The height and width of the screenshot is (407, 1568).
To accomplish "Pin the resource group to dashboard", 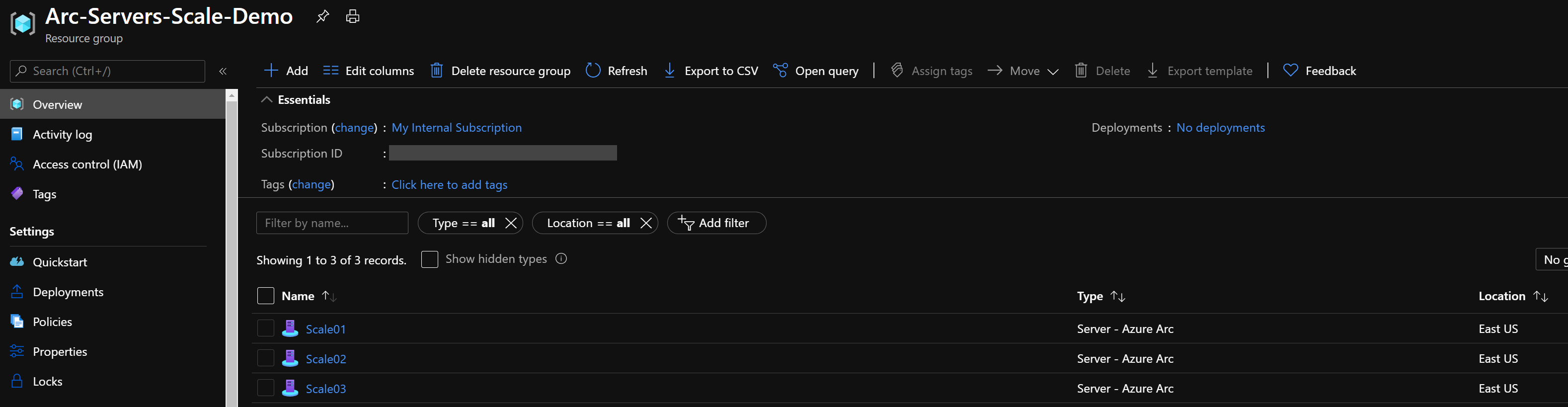I will (x=322, y=16).
